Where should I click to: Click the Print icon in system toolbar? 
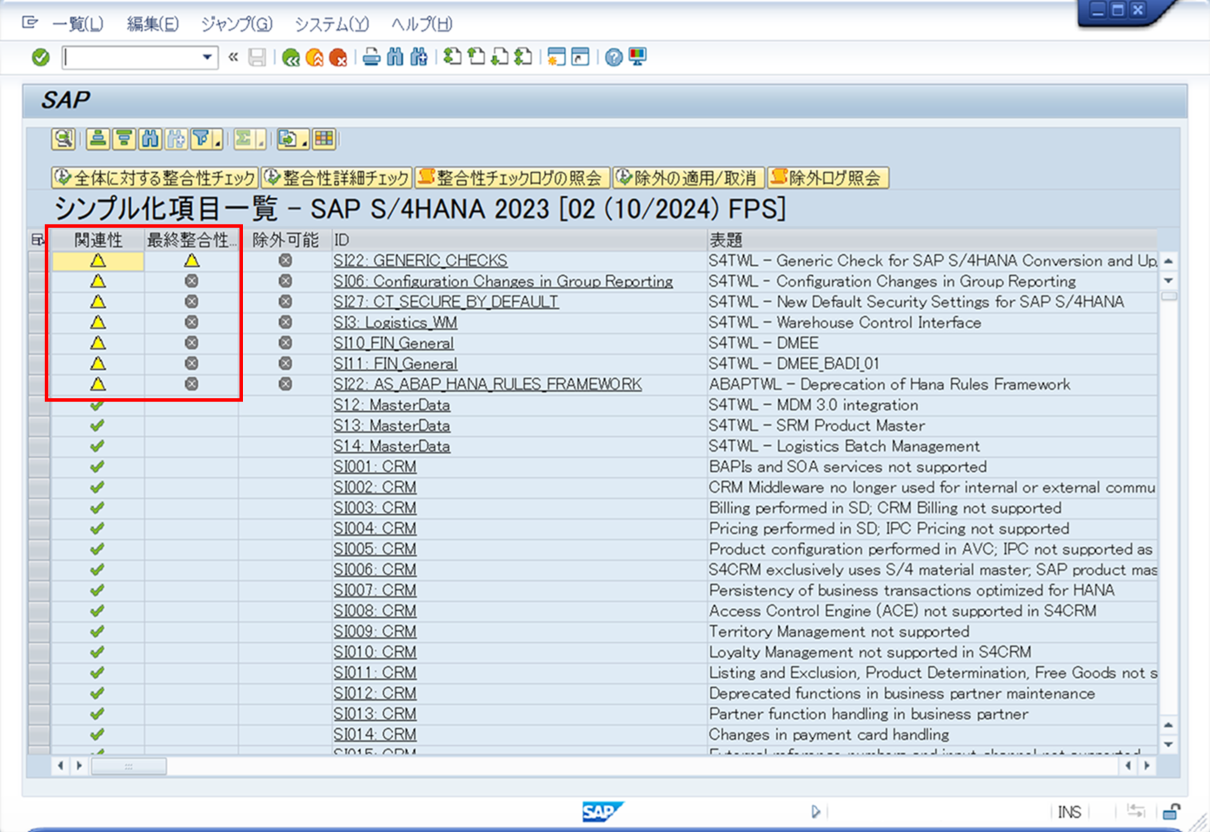click(x=371, y=57)
